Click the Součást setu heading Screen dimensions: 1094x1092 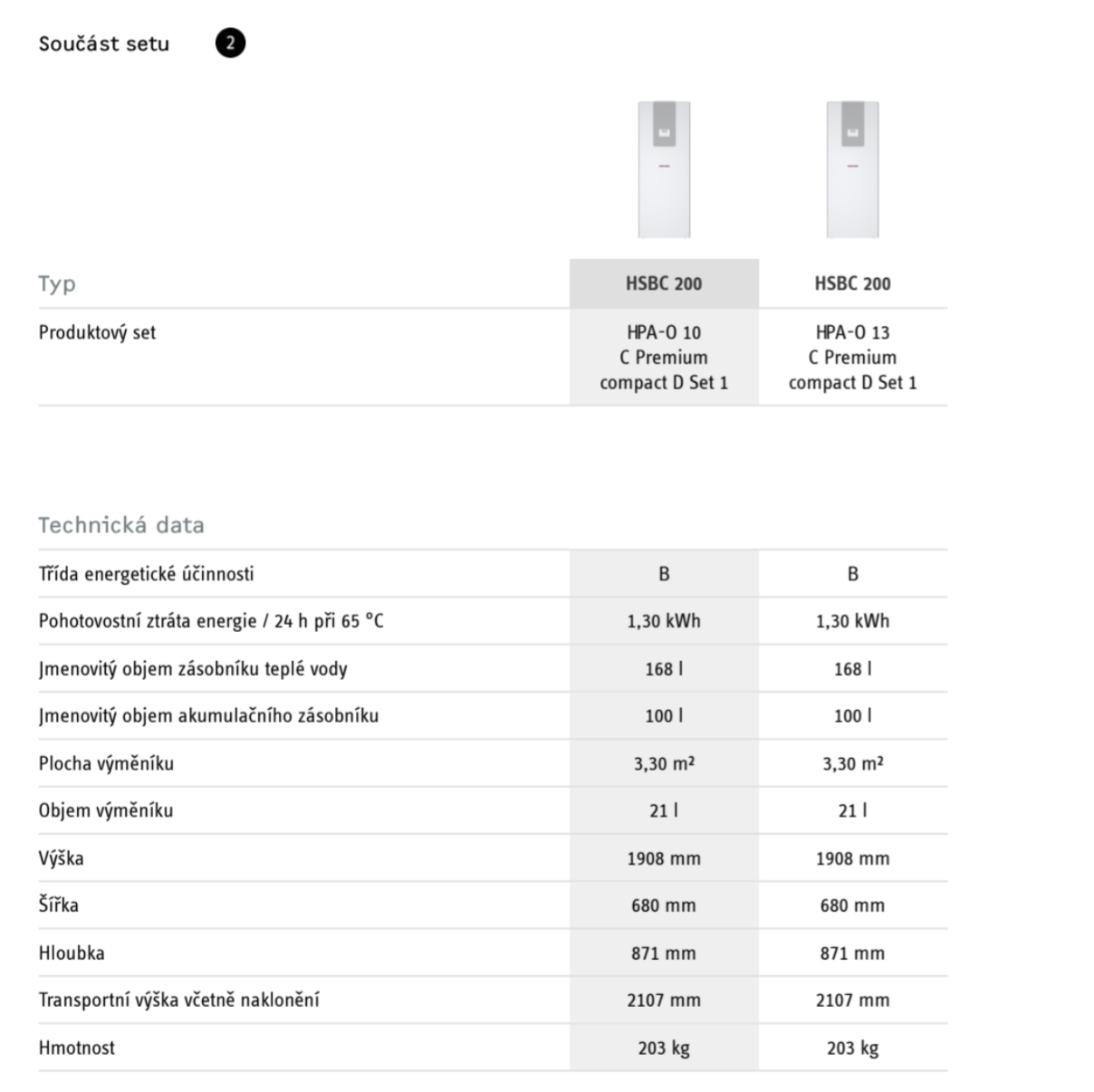tap(104, 43)
